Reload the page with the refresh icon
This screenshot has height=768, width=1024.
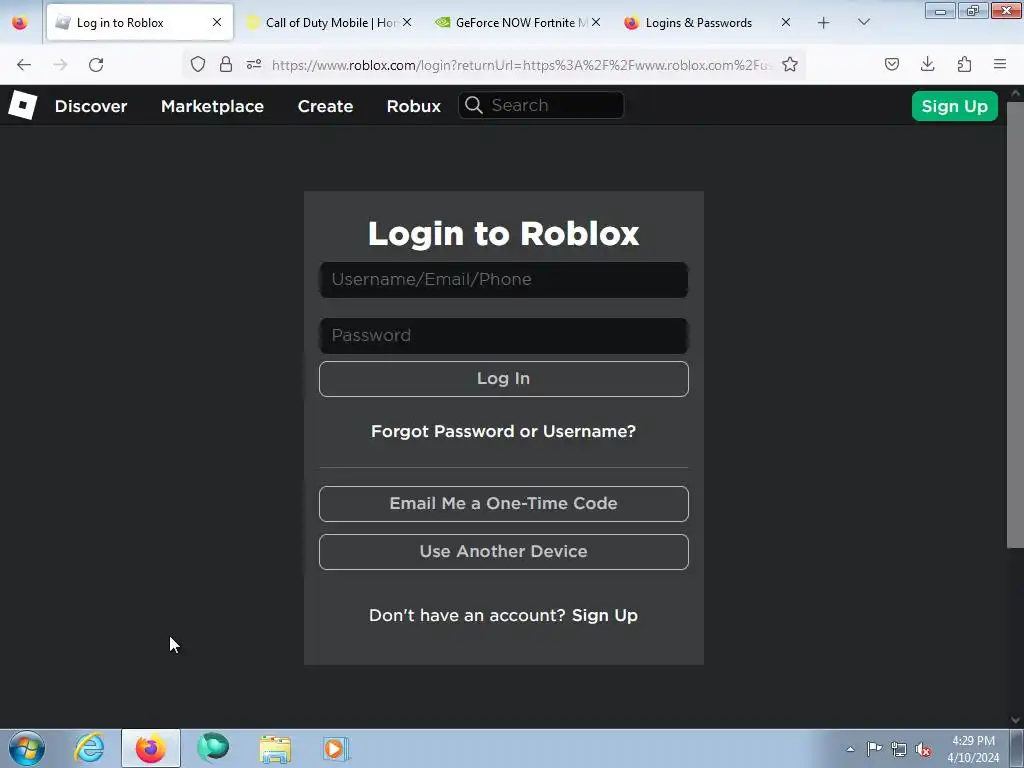click(96, 65)
